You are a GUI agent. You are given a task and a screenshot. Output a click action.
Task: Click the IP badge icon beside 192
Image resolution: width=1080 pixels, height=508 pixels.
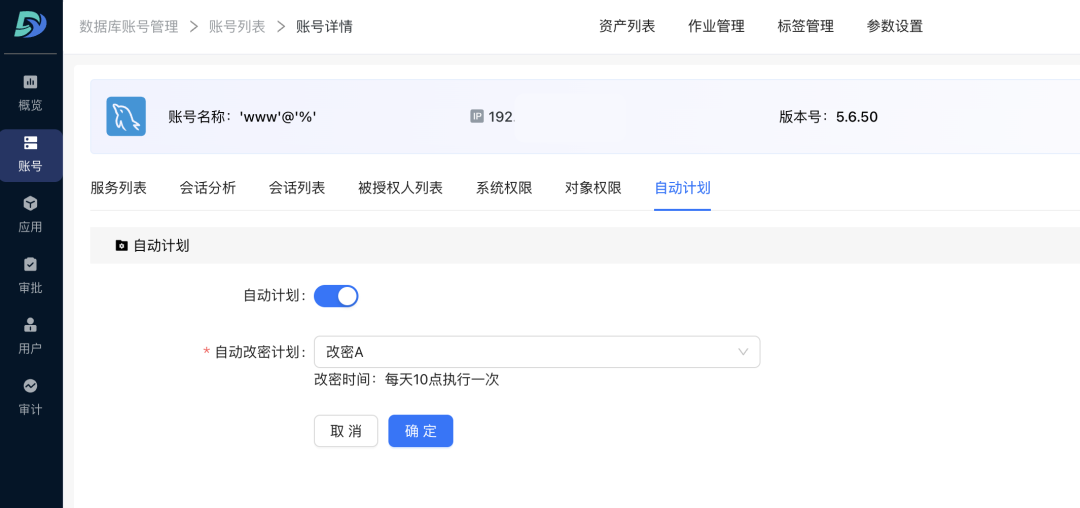pos(477,117)
